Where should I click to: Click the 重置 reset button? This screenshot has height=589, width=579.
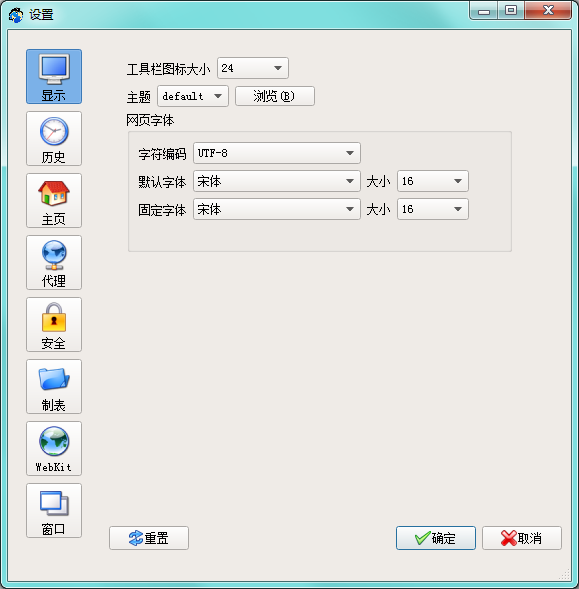(149, 538)
